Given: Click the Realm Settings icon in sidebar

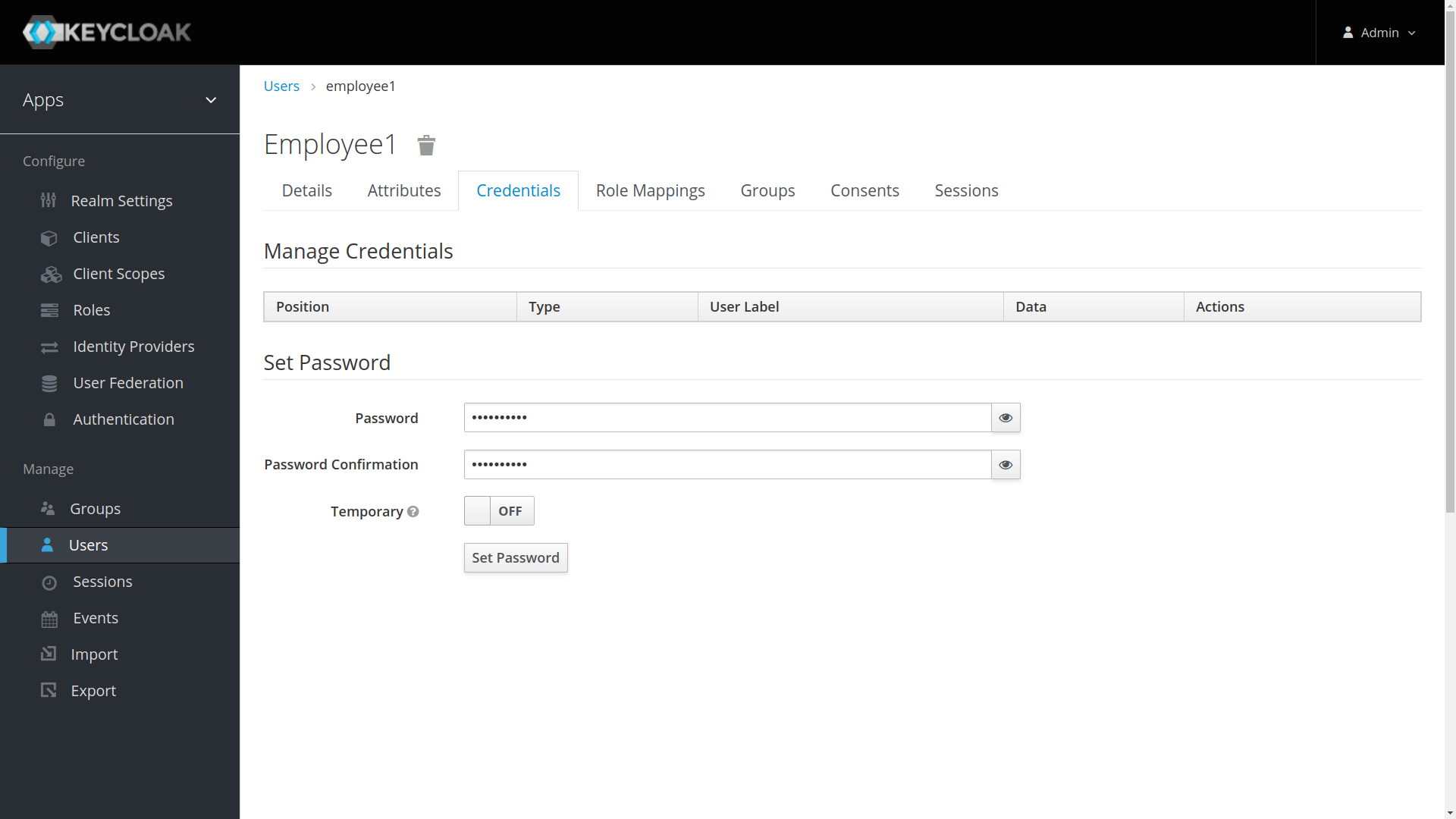Looking at the screenshot, I should click(49, 201).
